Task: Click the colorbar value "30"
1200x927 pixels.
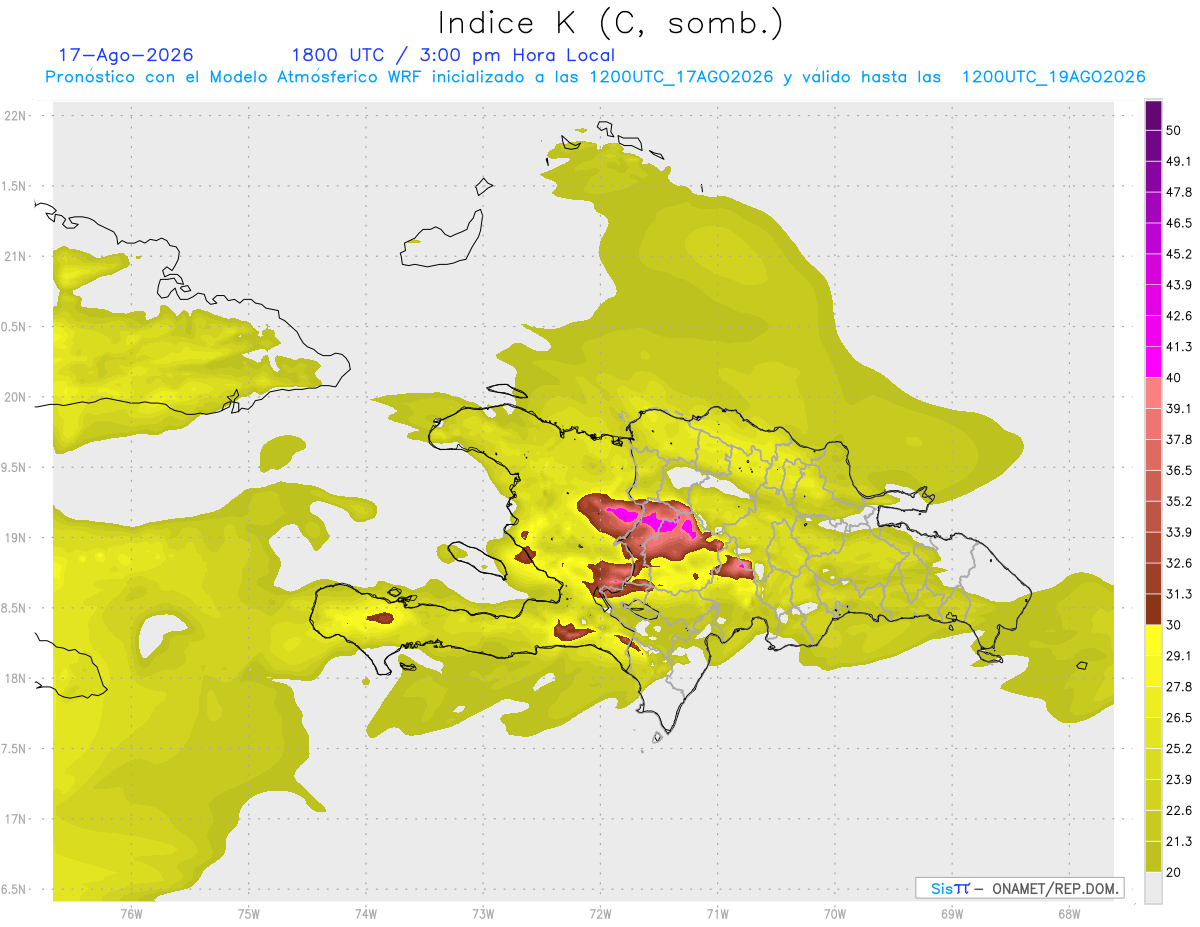Action: point(1174,625)
